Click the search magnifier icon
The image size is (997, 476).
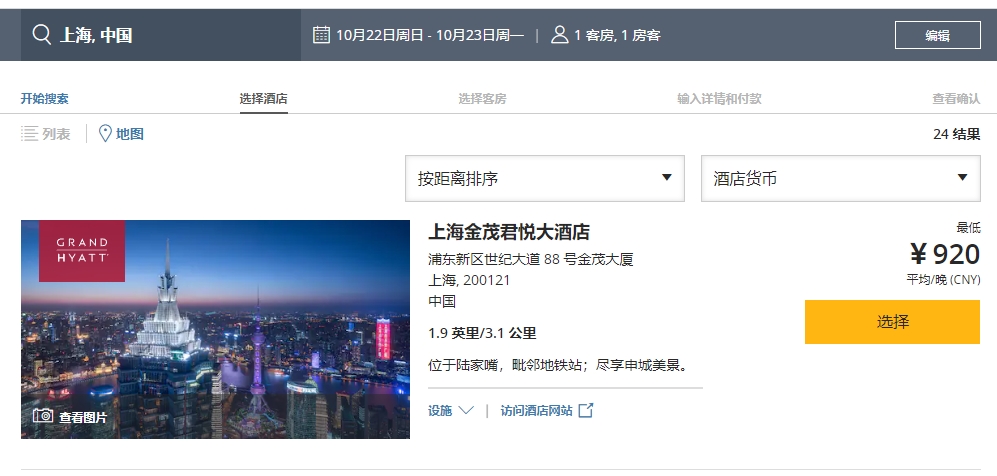click(42, 34)
